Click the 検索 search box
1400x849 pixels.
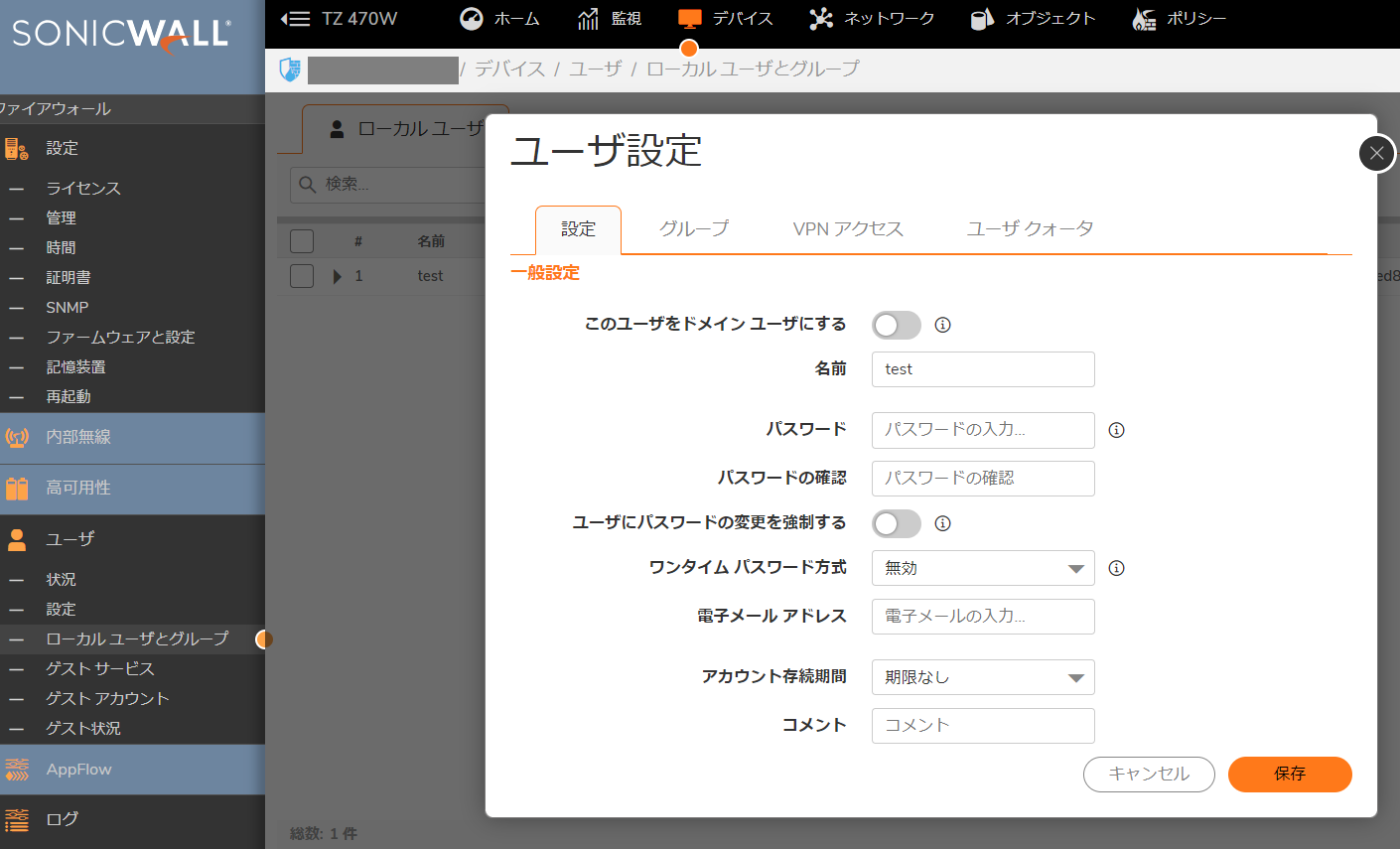[388, 185]
